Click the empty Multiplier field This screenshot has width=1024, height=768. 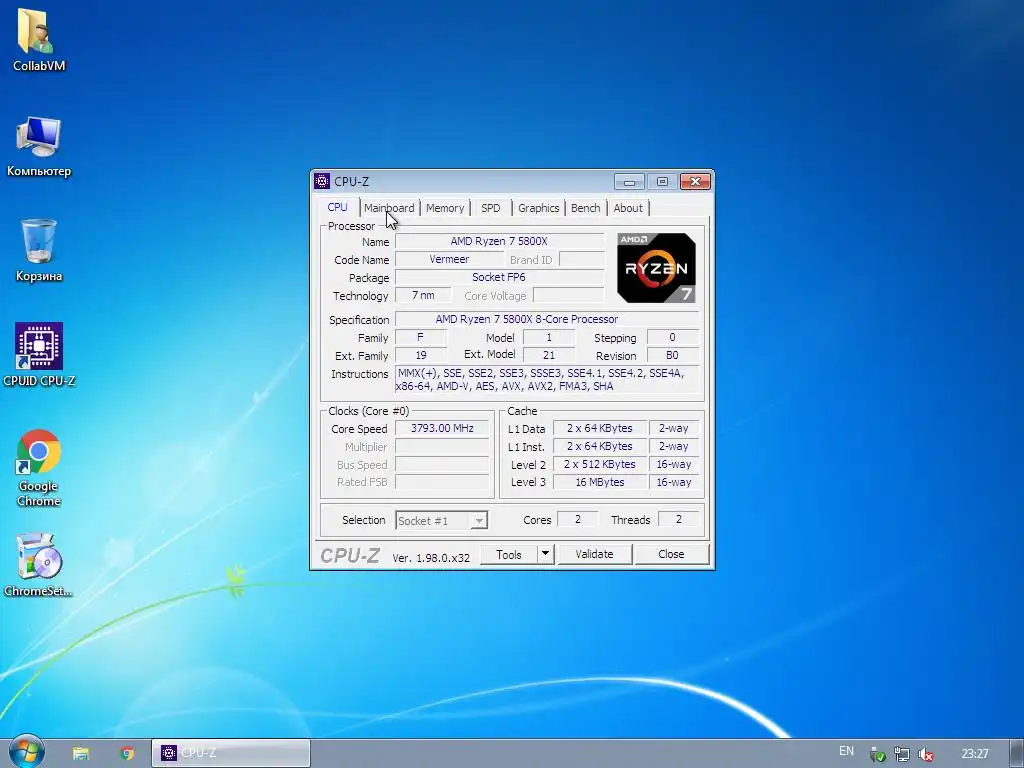[442, 447]
